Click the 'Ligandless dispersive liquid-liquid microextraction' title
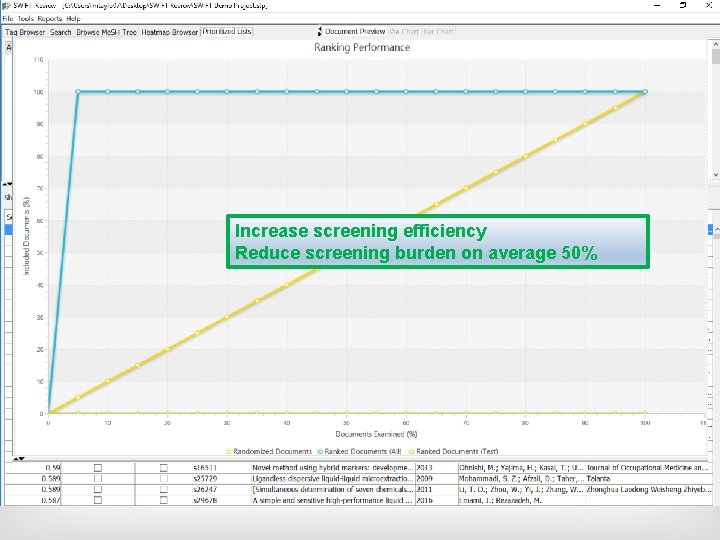 pos(332,478)
